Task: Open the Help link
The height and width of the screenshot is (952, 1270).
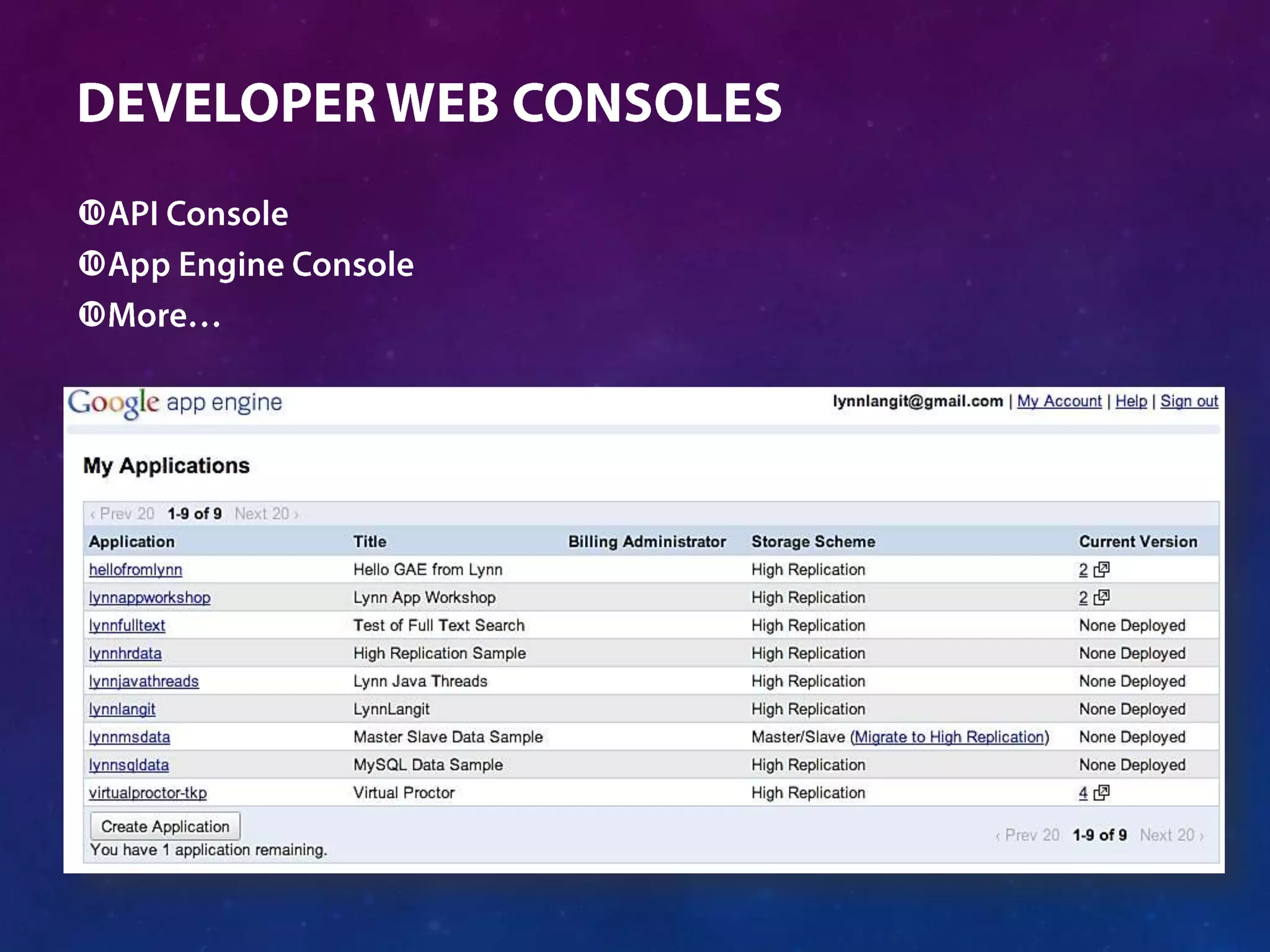Action: pyautogui.click(x=1131, y=401)
